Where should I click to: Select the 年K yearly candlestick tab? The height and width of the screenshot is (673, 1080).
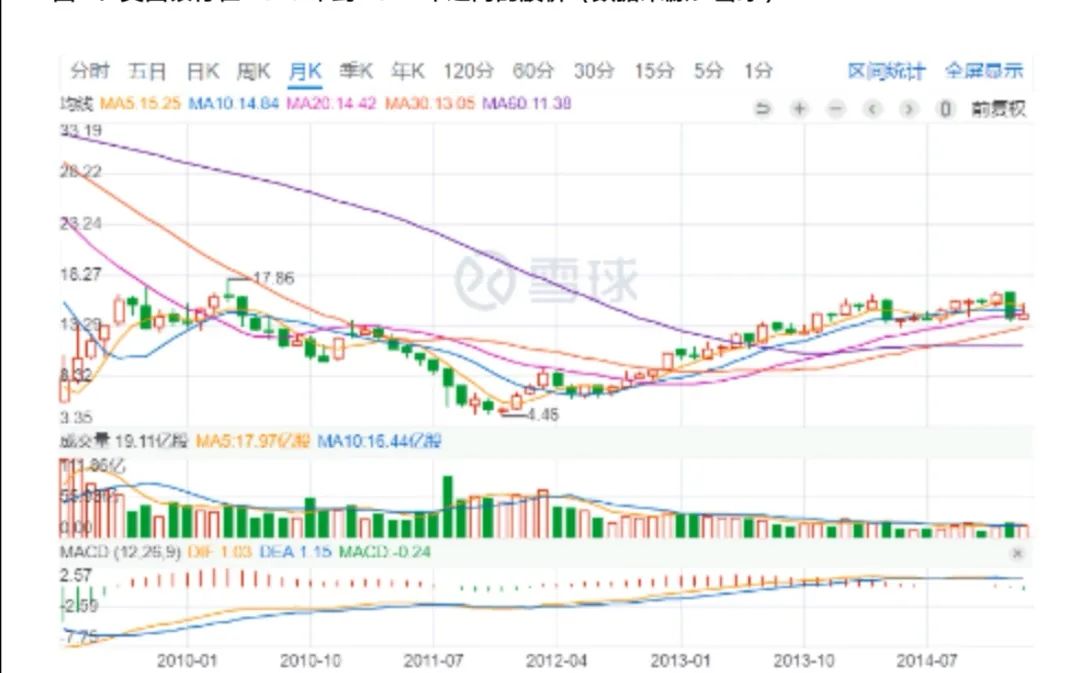coord(408,71)
